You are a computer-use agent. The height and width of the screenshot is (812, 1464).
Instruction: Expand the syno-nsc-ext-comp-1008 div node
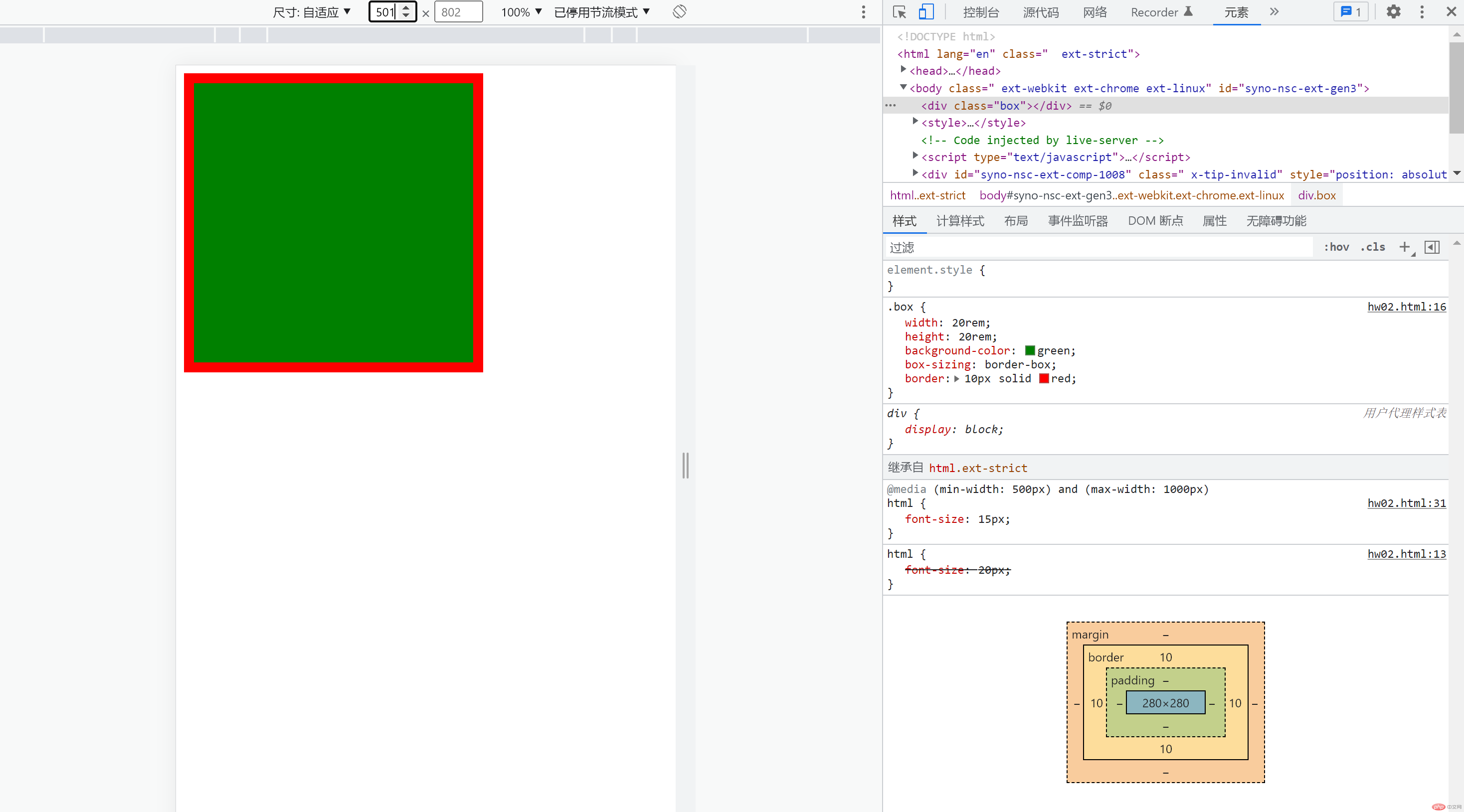click(915, 173)
